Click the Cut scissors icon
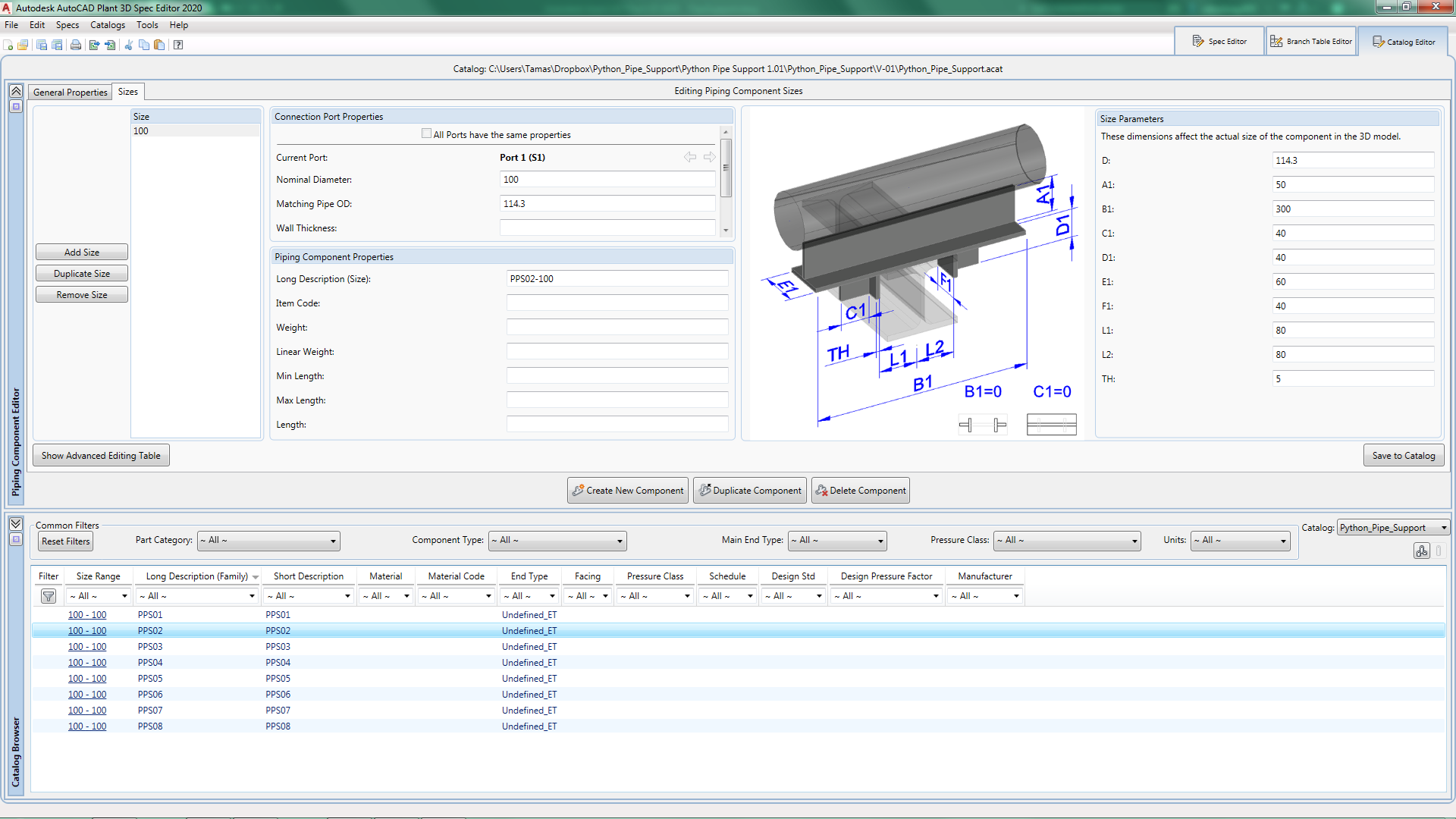This screenshot has height=819, width=1456. (x=128, y=45)
